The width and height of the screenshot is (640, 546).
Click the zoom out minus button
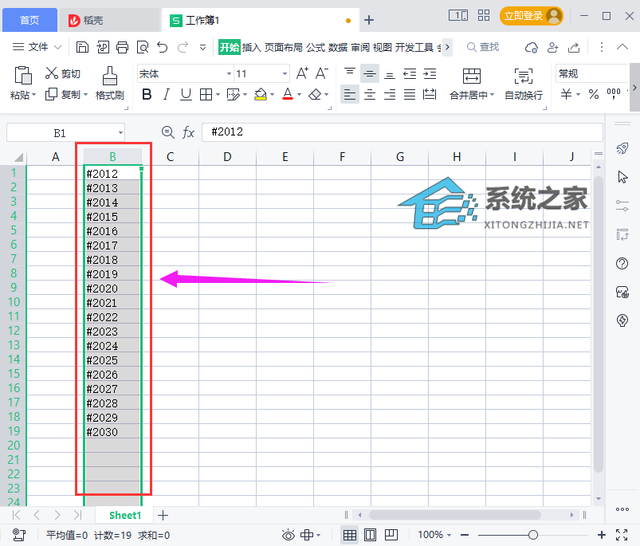click(x=464, y=535)
